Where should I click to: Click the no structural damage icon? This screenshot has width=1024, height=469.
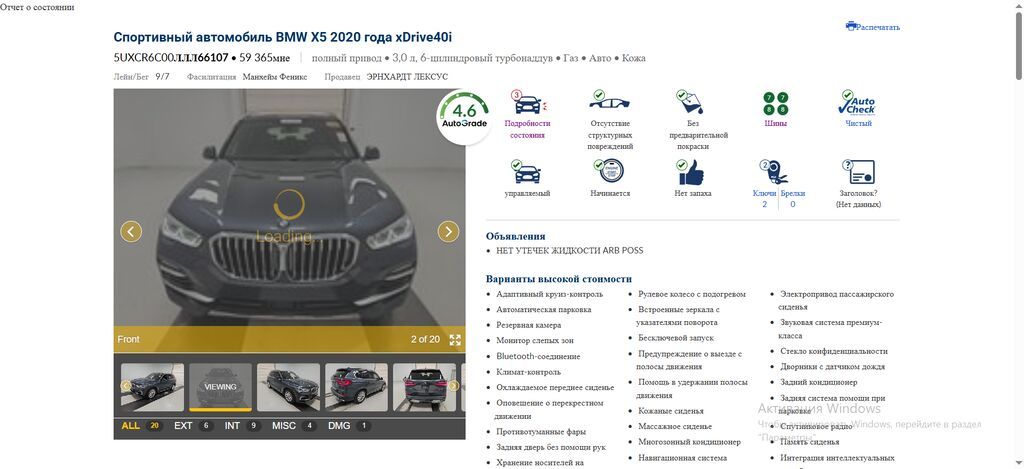point(610,102)
